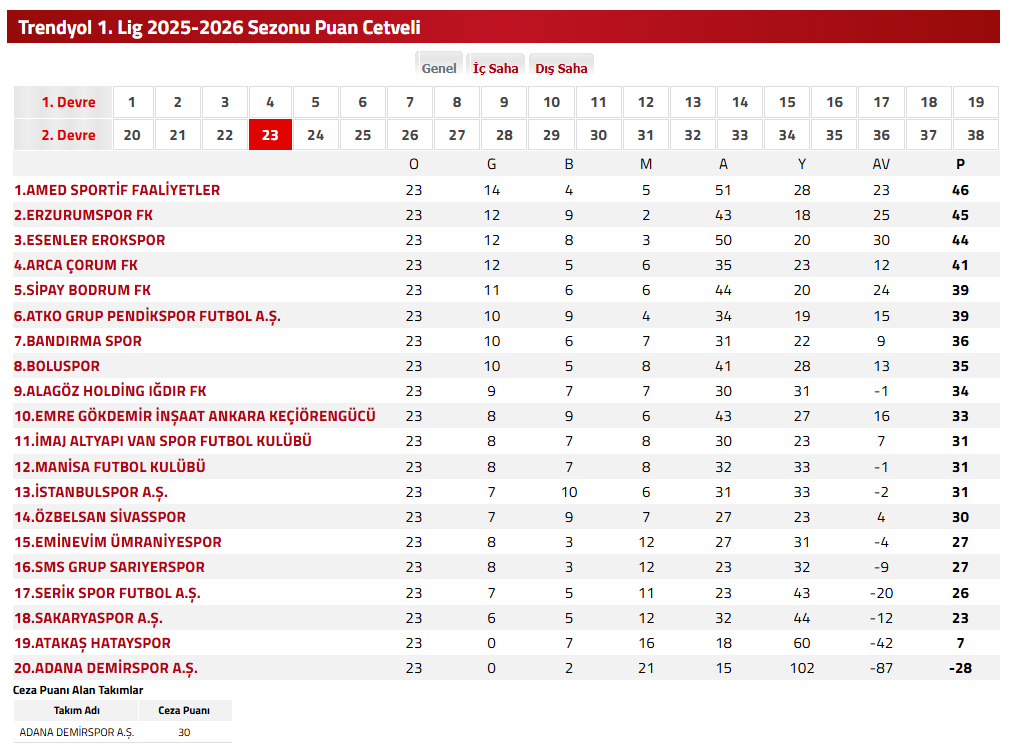Select match week 19

coord(976,102)
